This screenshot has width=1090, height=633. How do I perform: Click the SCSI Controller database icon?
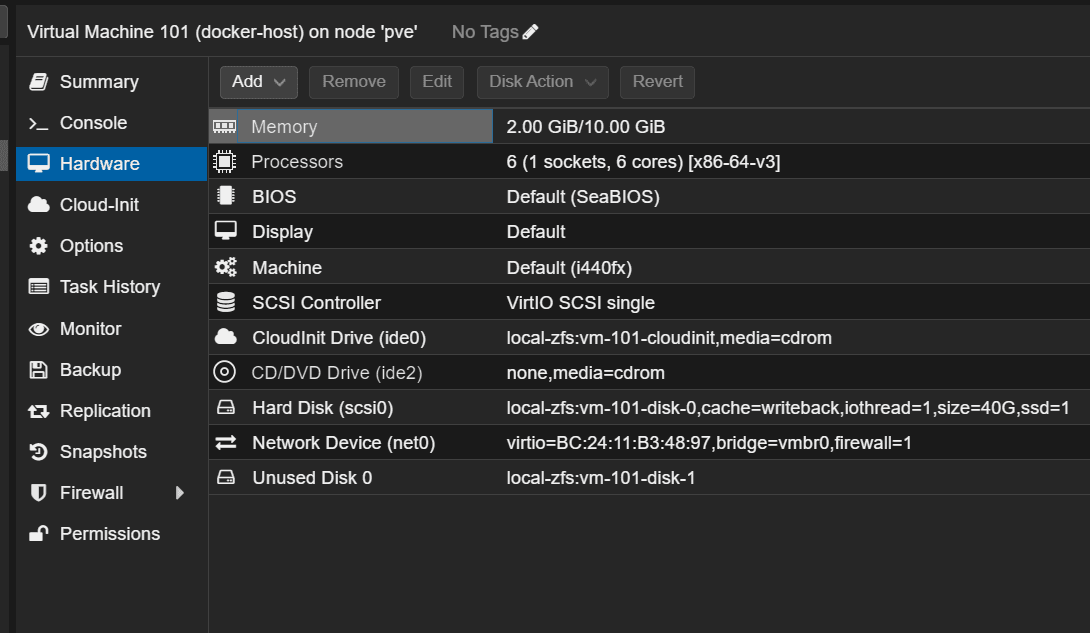tap(225, 302)
